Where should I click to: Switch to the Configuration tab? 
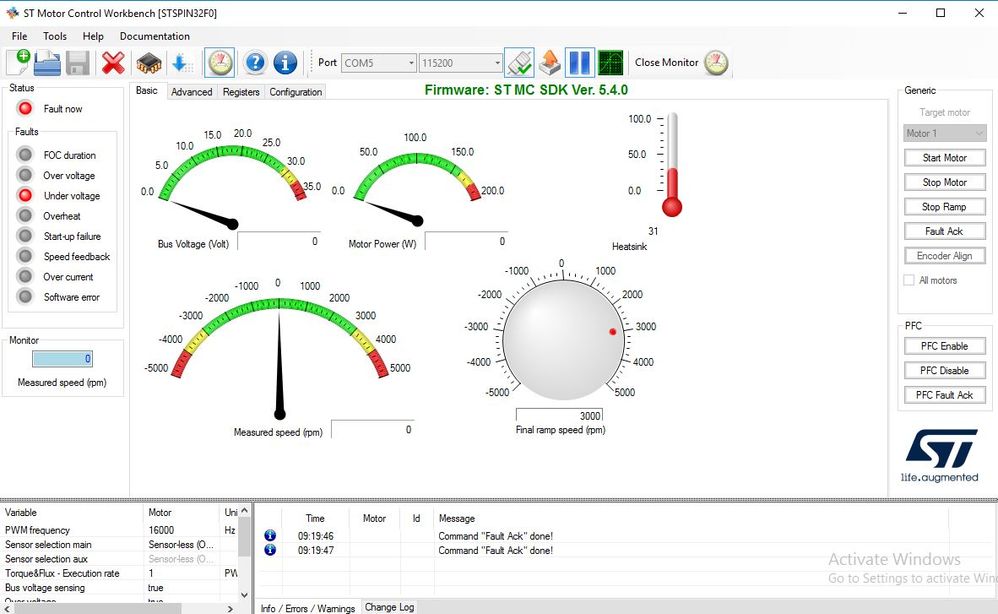[296, 92]
